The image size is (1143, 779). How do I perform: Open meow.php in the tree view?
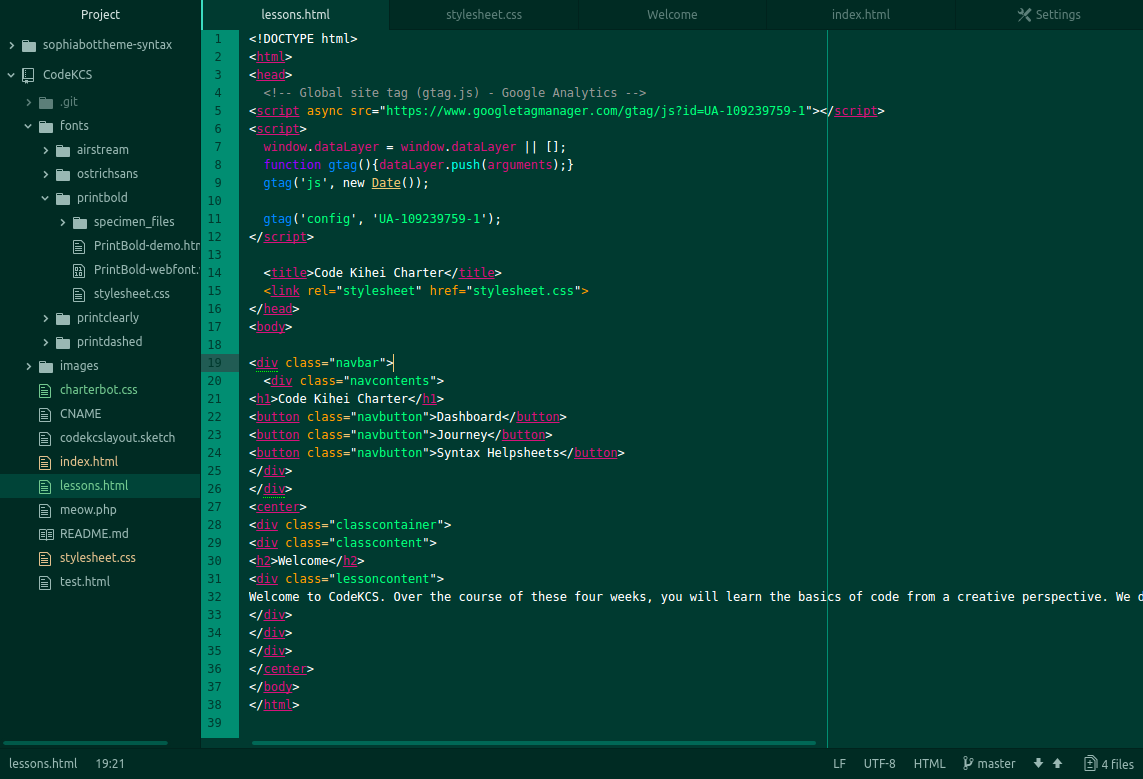88,510
